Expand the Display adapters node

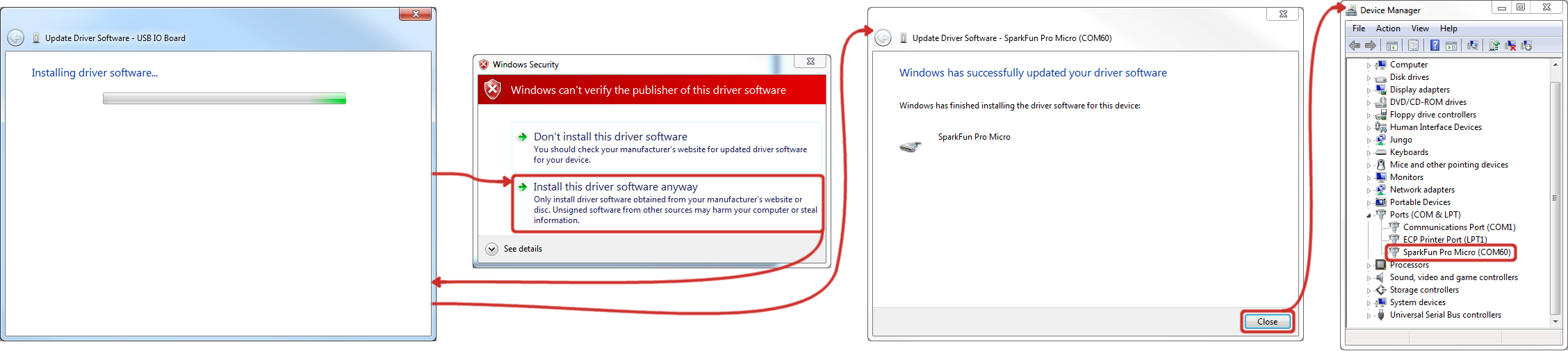click(x=1369, y=90)
